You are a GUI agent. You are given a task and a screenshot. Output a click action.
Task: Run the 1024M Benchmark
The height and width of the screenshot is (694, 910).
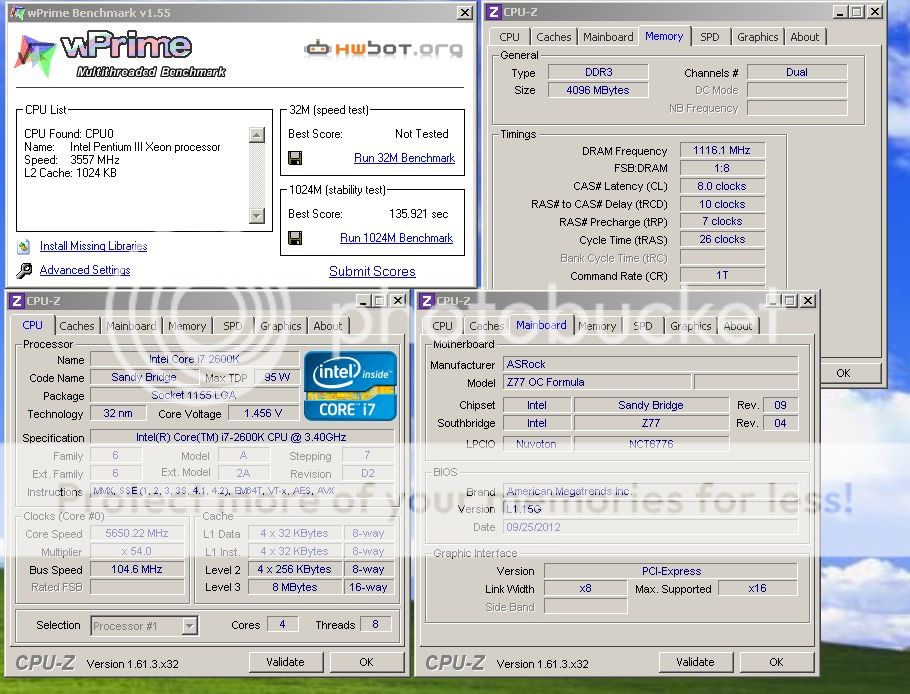click(x=396, y=238)
